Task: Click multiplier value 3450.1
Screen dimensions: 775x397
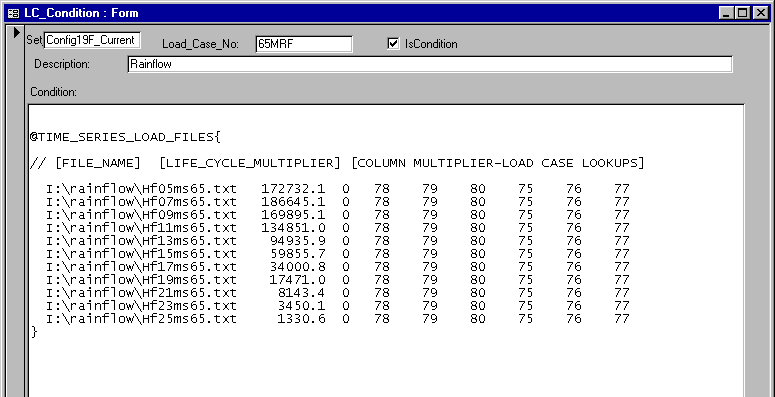Action: point(302,306)
